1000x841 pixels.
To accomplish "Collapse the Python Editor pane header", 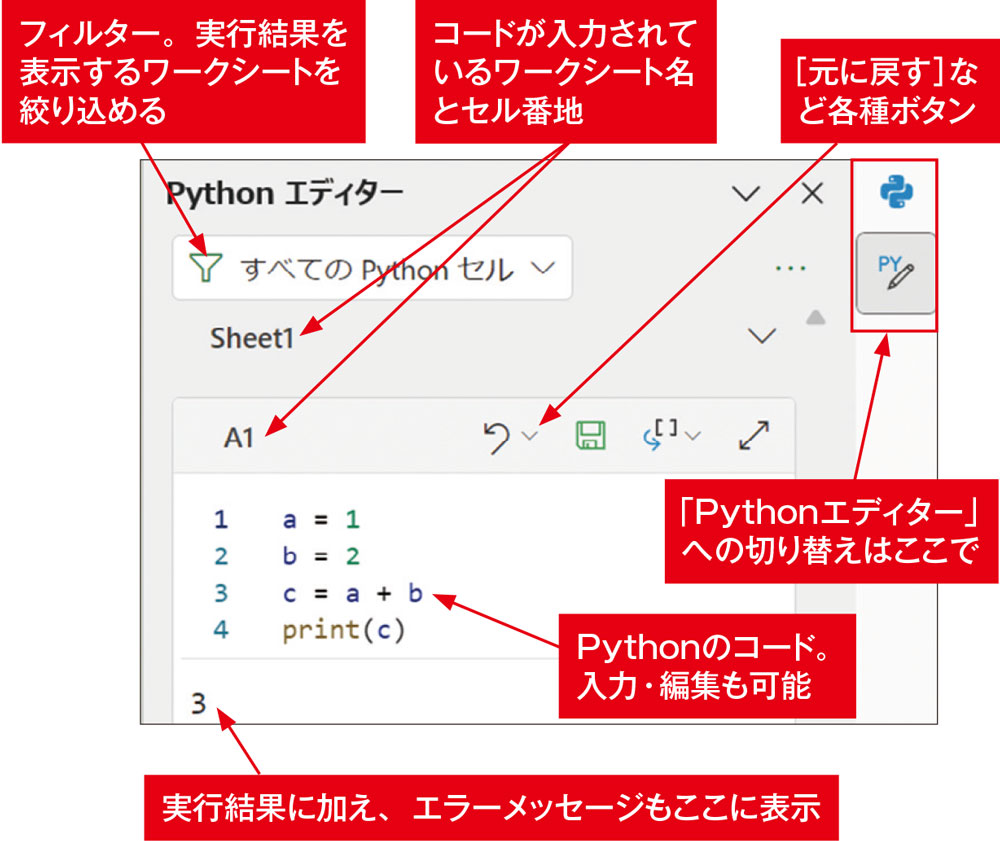I will (746, 193).
